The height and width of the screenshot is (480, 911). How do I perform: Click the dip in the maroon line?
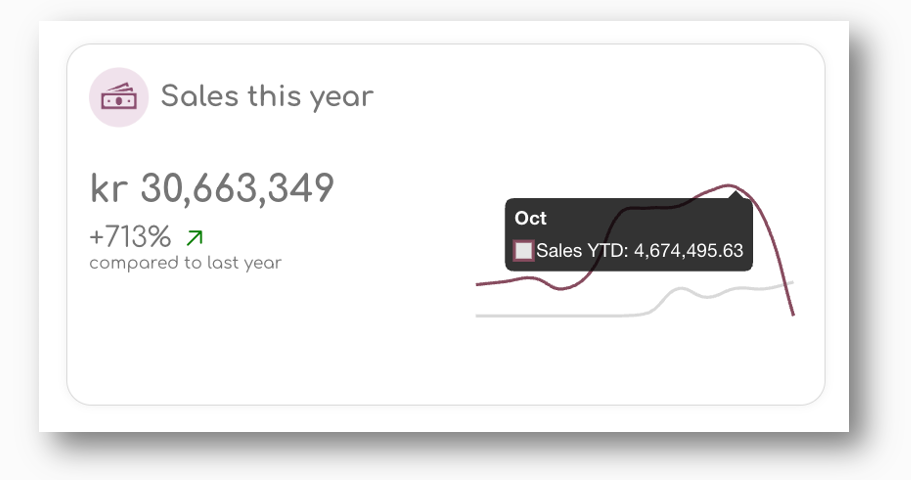[x=561, y=288]
